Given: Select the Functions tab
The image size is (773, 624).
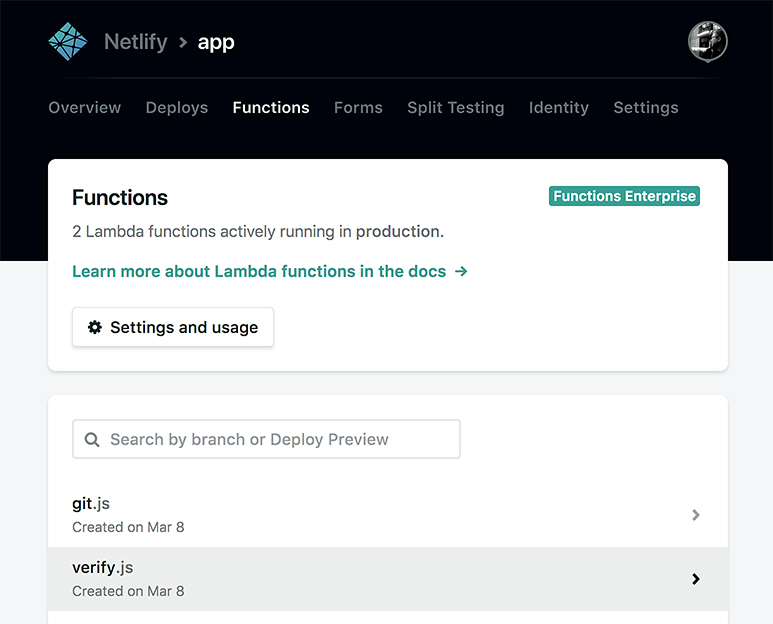Looking at the screenshot, I should [271, 107].
